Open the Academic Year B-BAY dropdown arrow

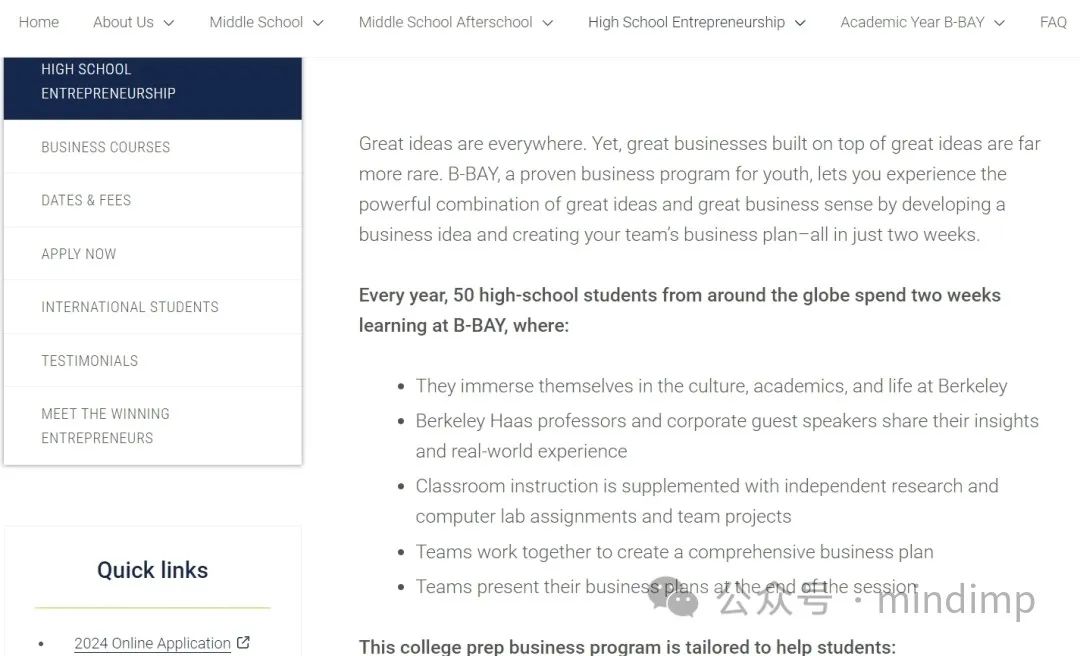point(999,23)
